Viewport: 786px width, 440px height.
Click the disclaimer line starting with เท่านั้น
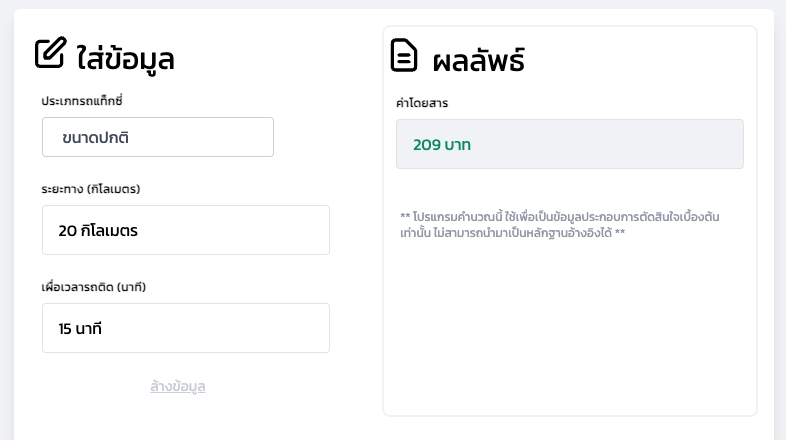[x=511, y=232]
